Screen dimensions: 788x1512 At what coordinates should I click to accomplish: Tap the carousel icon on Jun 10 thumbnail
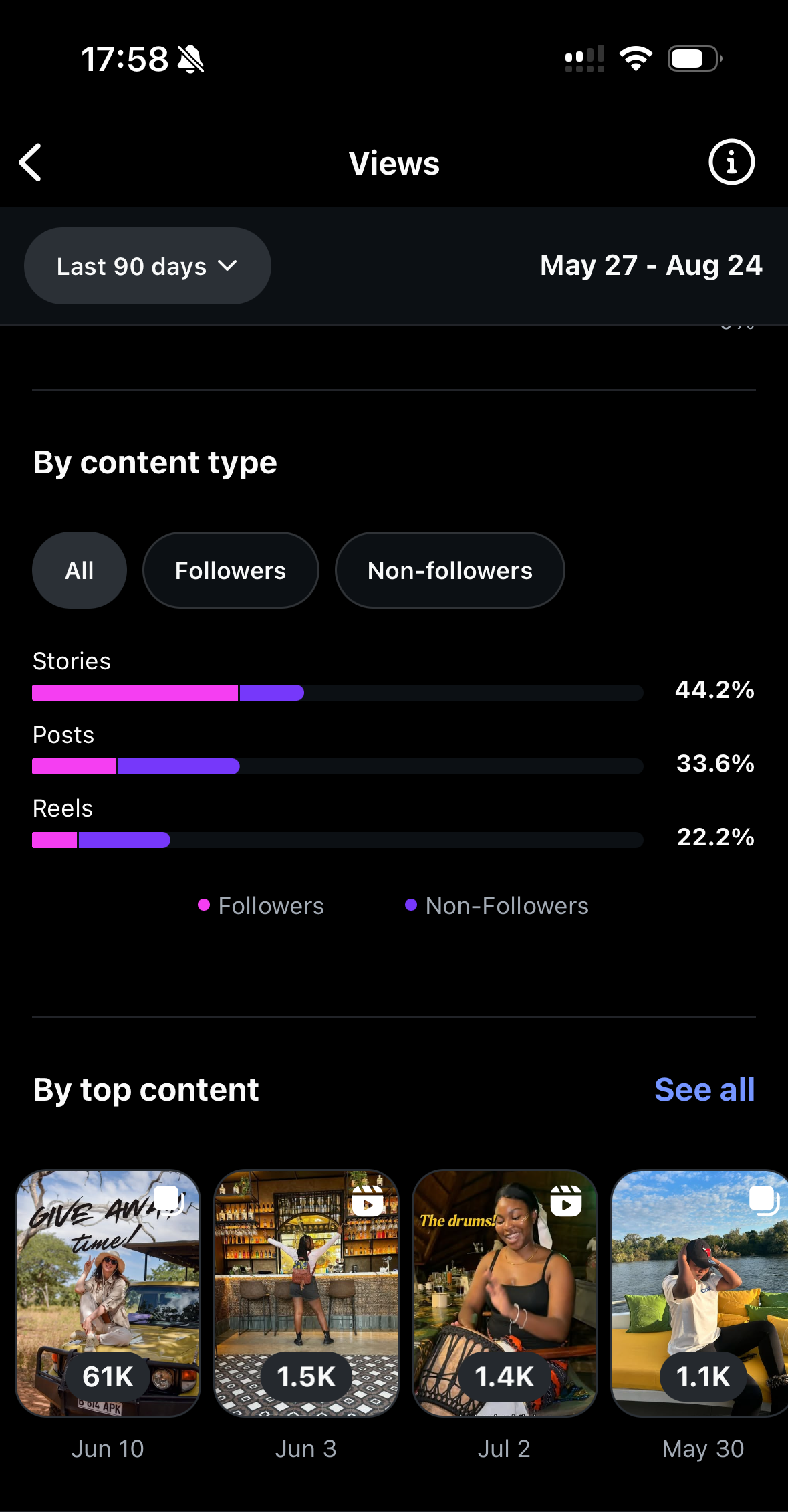point(168,1199)
